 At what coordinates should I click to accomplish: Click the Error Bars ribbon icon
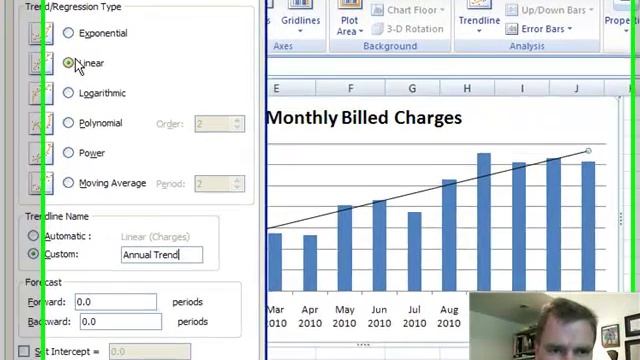click(511, 29)
